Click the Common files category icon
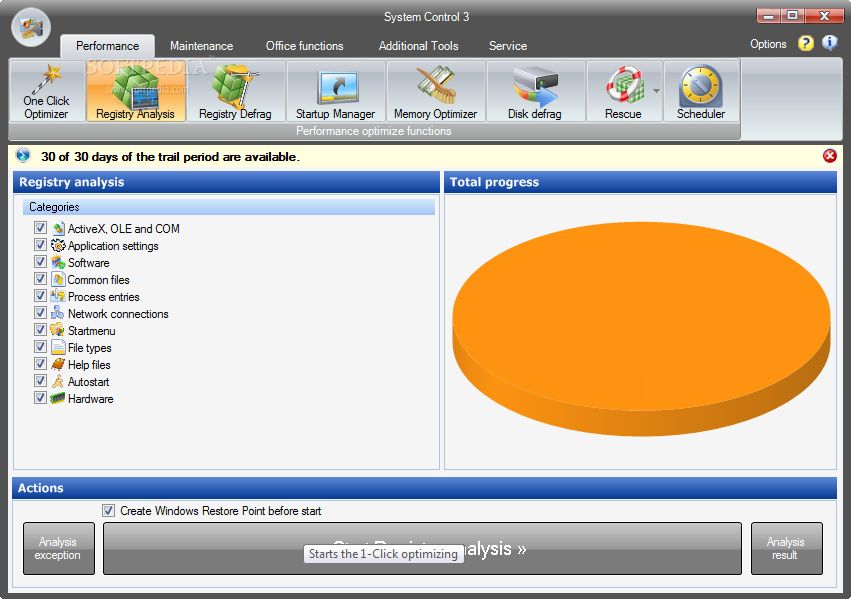Image resolution: width=851 pixels, height=599 pixels. pyautogui.click(x=58, y=279)
